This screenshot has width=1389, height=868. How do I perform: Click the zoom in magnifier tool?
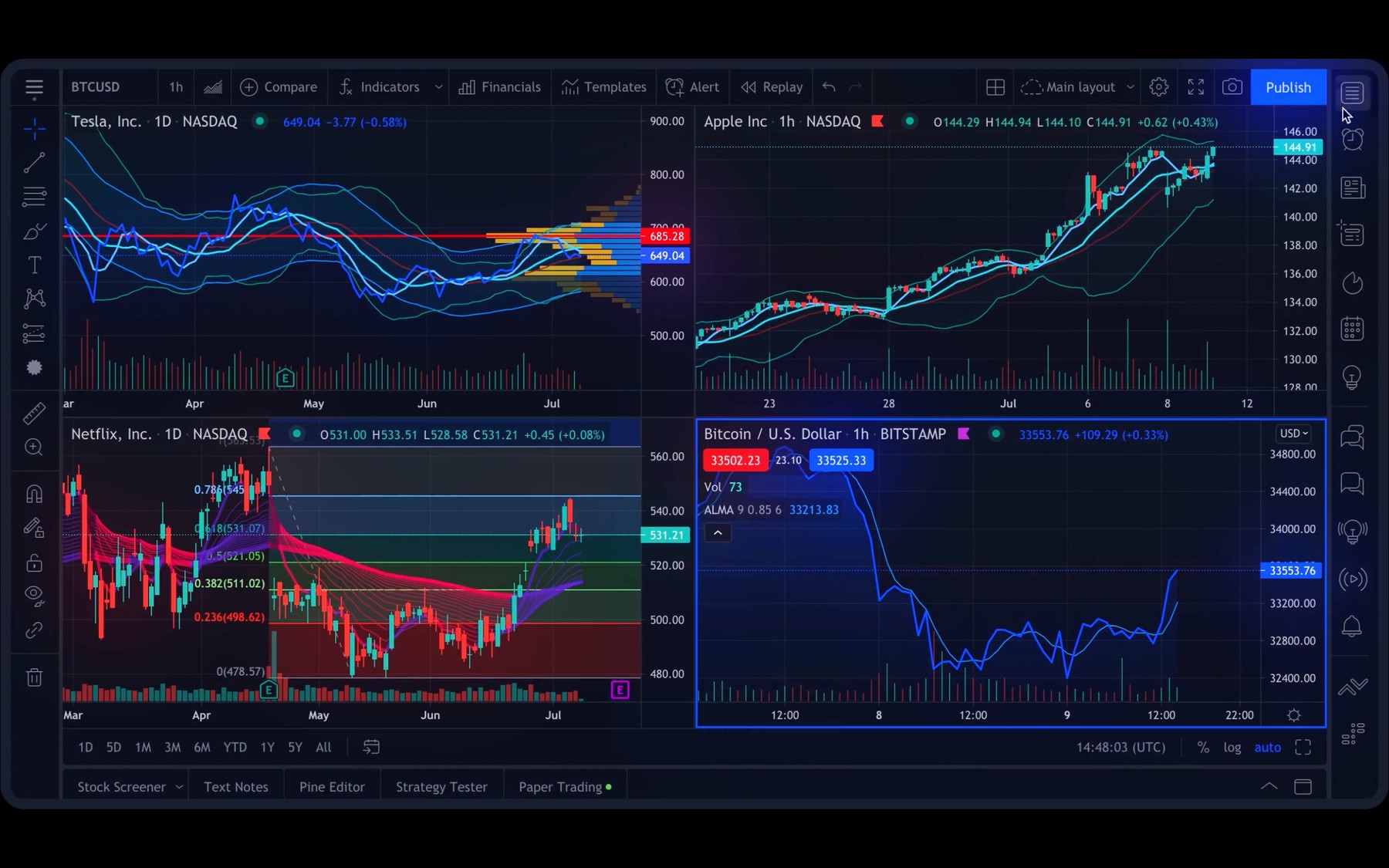click(x=34, y=448)
